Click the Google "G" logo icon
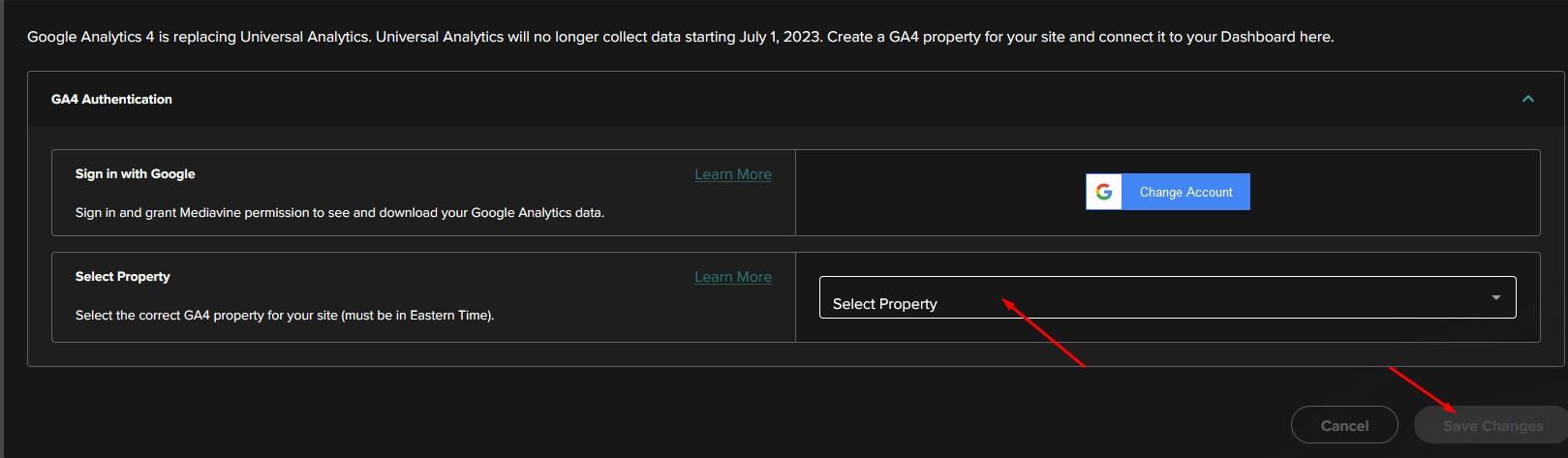This screenshot has width=1568, height=458. click(x=1104, y=192)
